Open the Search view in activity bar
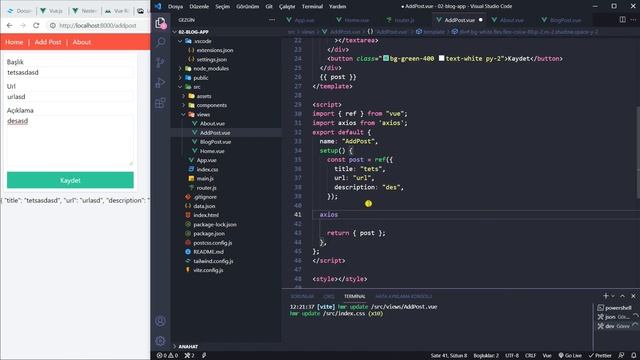640x360 pixels. coord(160,42)
